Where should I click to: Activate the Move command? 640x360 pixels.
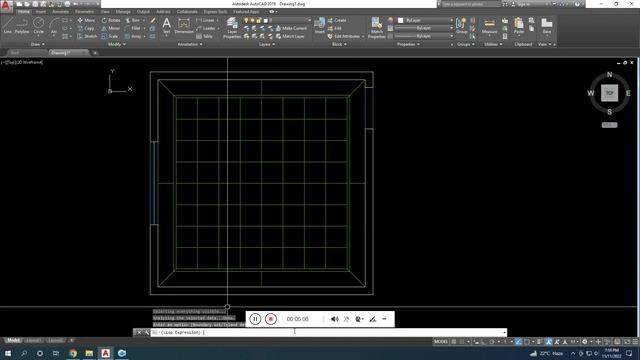[x=86, y=20]
